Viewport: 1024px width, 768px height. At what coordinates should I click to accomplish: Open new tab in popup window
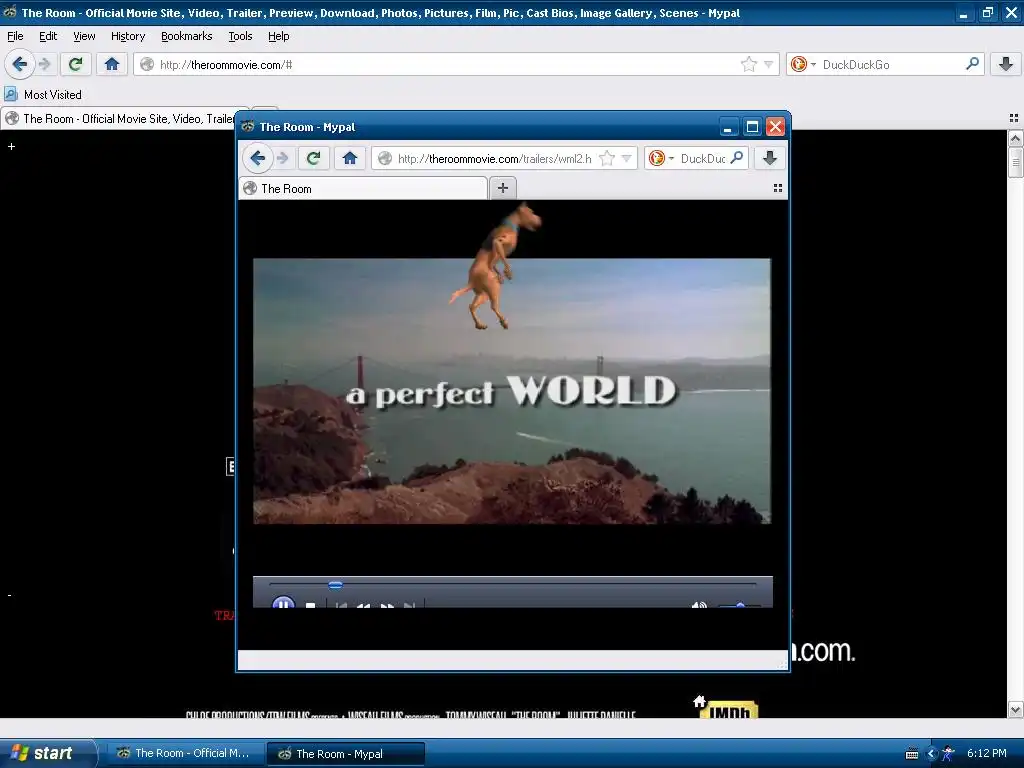[503, 188]
